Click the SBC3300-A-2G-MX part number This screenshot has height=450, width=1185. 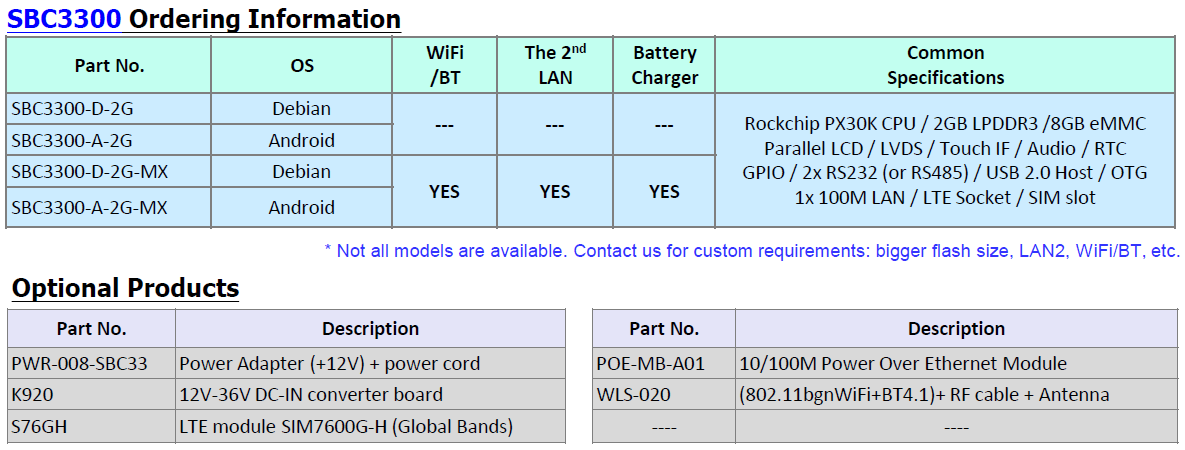coord(89,207)
